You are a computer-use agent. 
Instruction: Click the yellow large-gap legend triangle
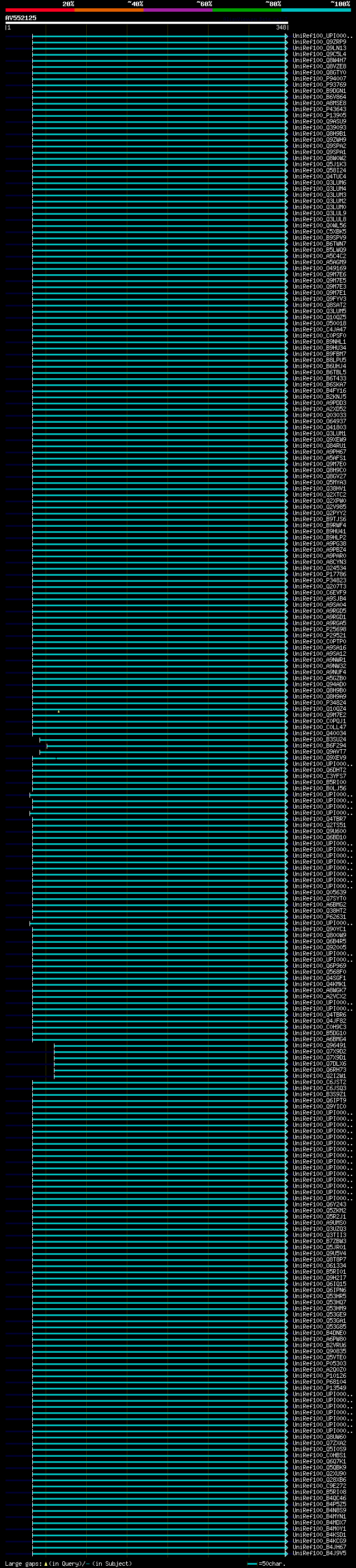click(x=46, y=1563)
